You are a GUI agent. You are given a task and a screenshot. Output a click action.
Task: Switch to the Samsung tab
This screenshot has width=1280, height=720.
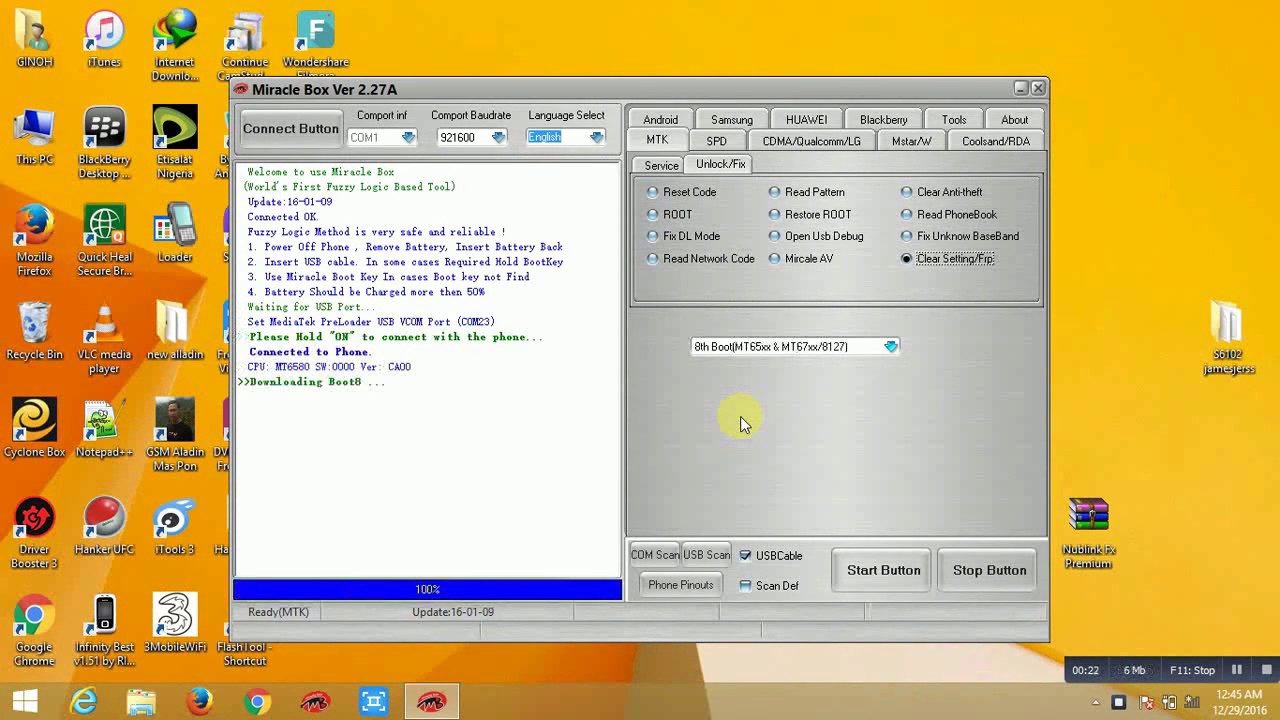pos(732,120)
